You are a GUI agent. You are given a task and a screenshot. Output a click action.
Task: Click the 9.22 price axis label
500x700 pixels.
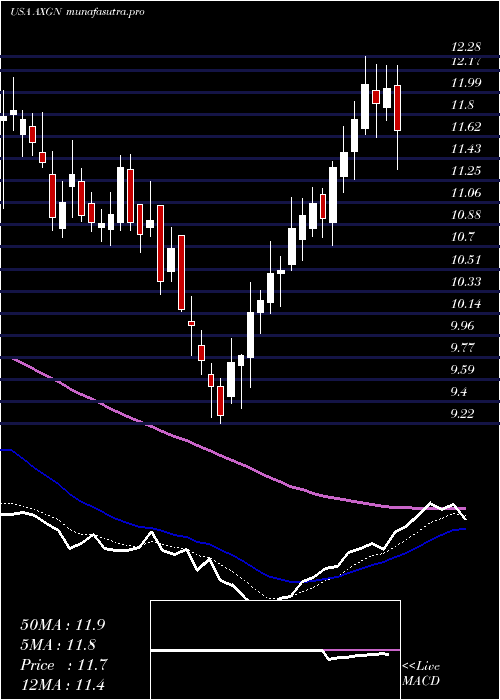pyautogui.click(x=462, y=413)
